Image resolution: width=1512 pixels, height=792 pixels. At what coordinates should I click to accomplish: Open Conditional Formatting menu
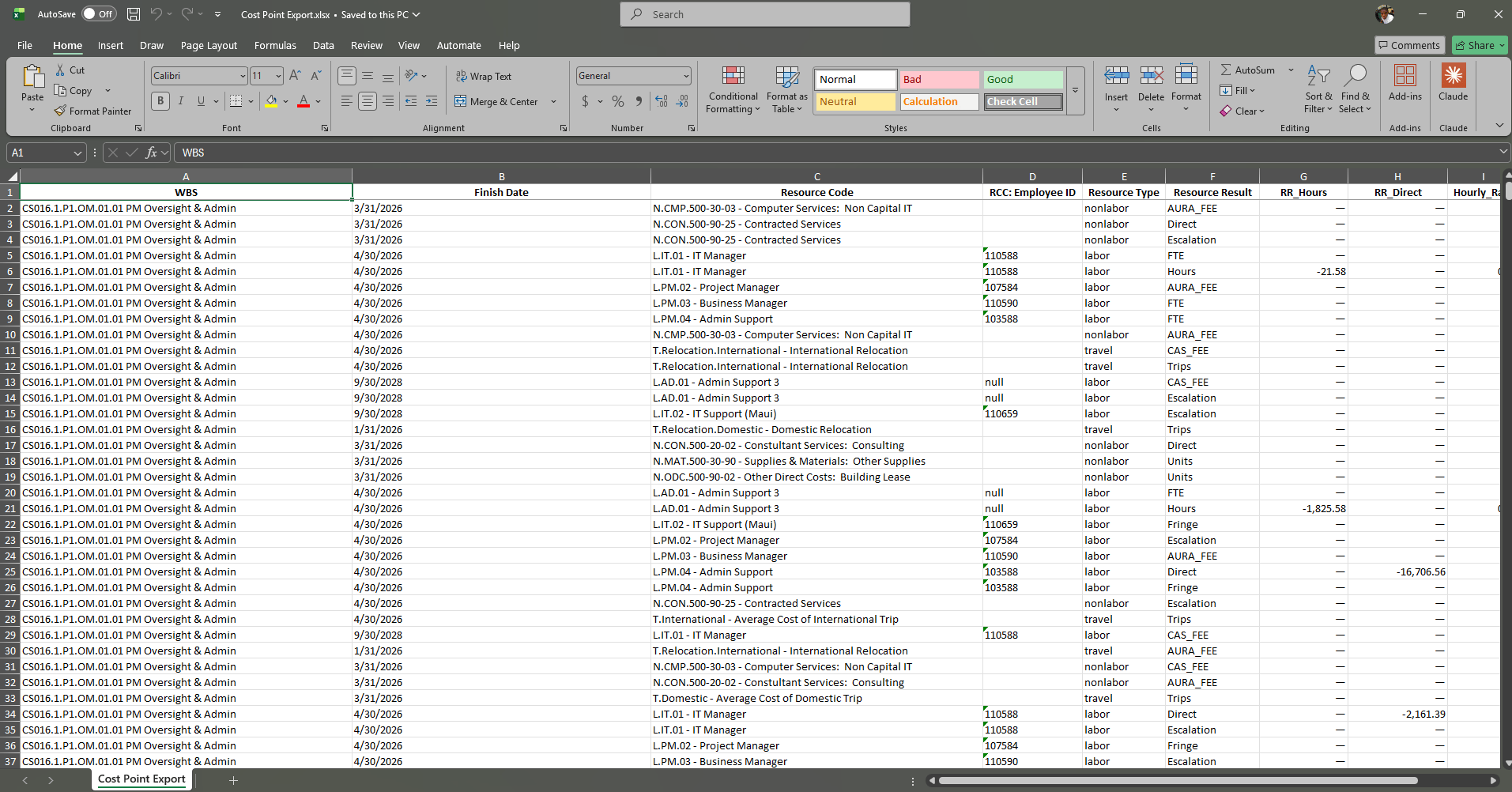pyautogui.click(x=733, y=89)
